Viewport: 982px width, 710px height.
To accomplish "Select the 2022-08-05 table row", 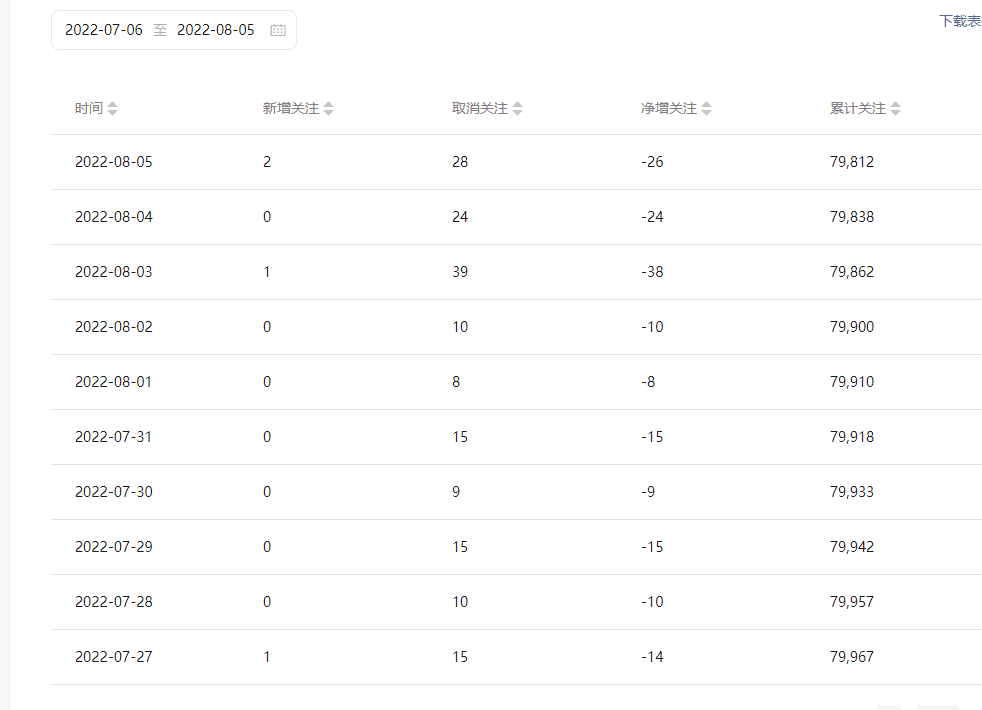I will (516, 162).
